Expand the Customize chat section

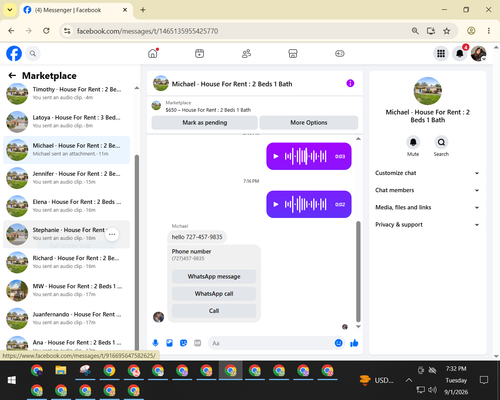[x=428, y=173]
